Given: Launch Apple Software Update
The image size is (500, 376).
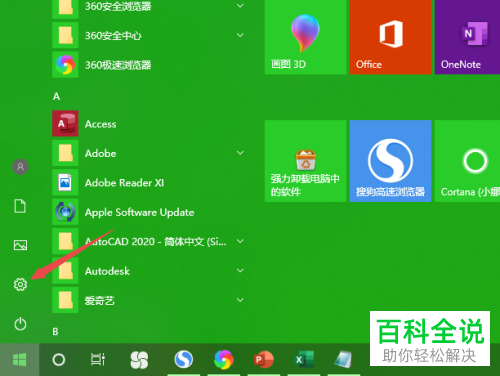Looking at the screenshot, I should 150,212.
